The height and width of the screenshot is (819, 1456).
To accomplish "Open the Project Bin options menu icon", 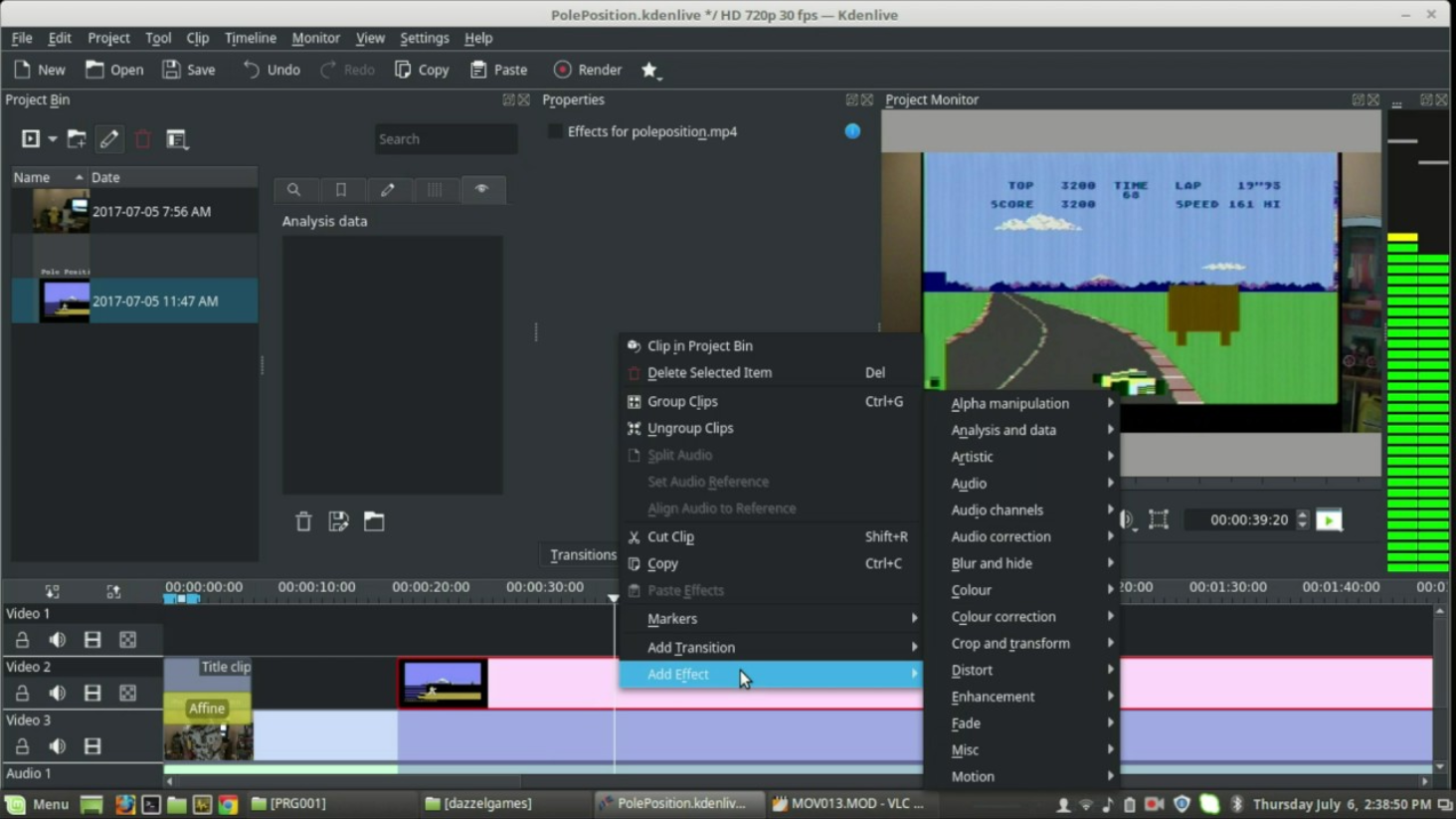I will pyautogui.click(x=177, y=139).
